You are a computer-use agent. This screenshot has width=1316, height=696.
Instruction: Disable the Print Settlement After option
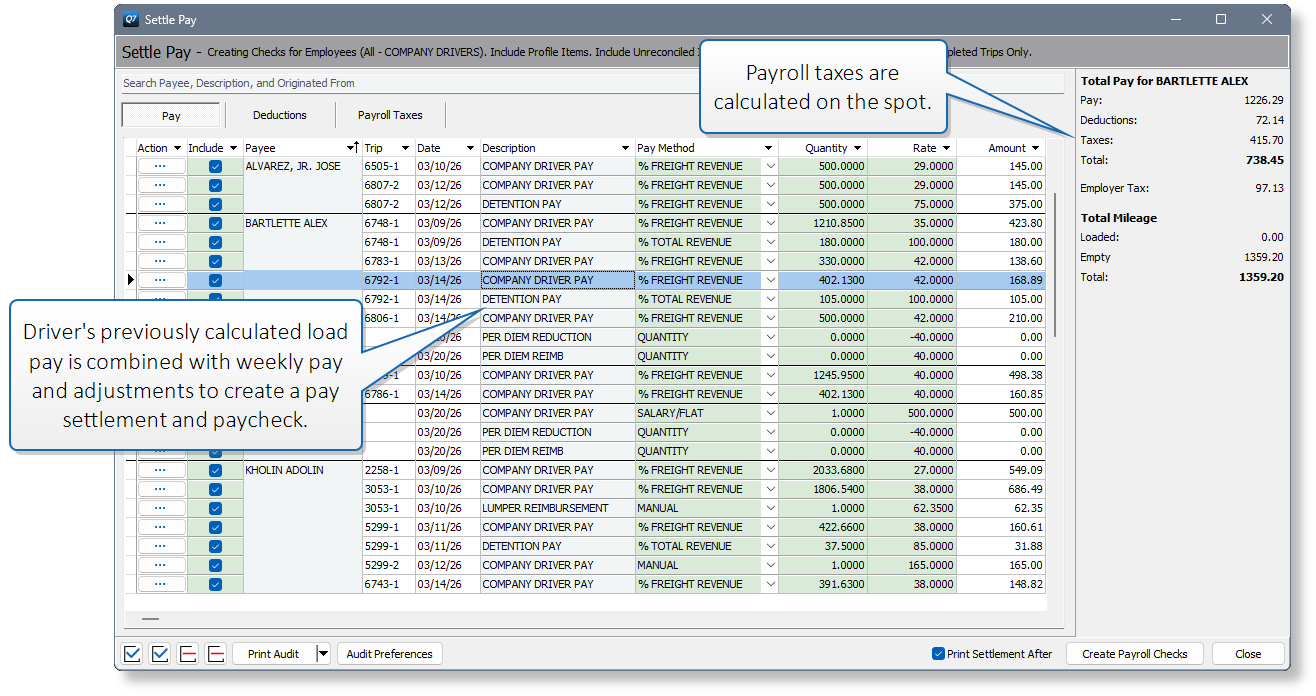(x=937, y=653)
